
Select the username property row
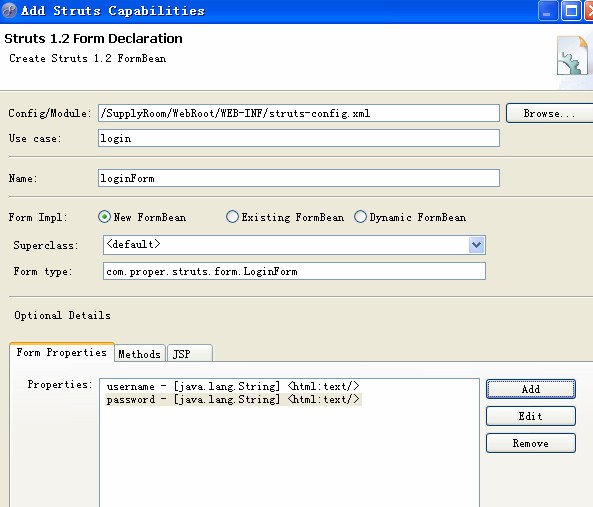233,386
